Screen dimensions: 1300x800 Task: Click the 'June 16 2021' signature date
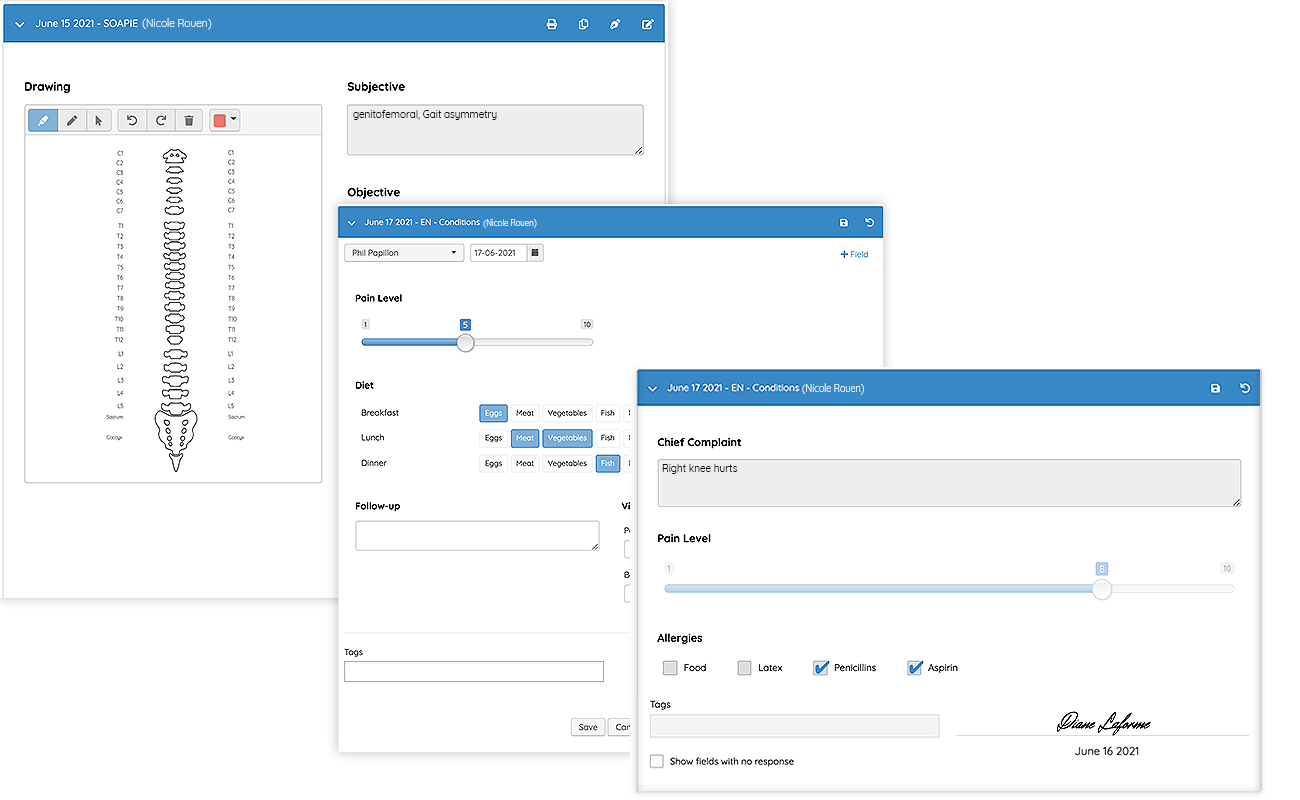pos(1107,751)
